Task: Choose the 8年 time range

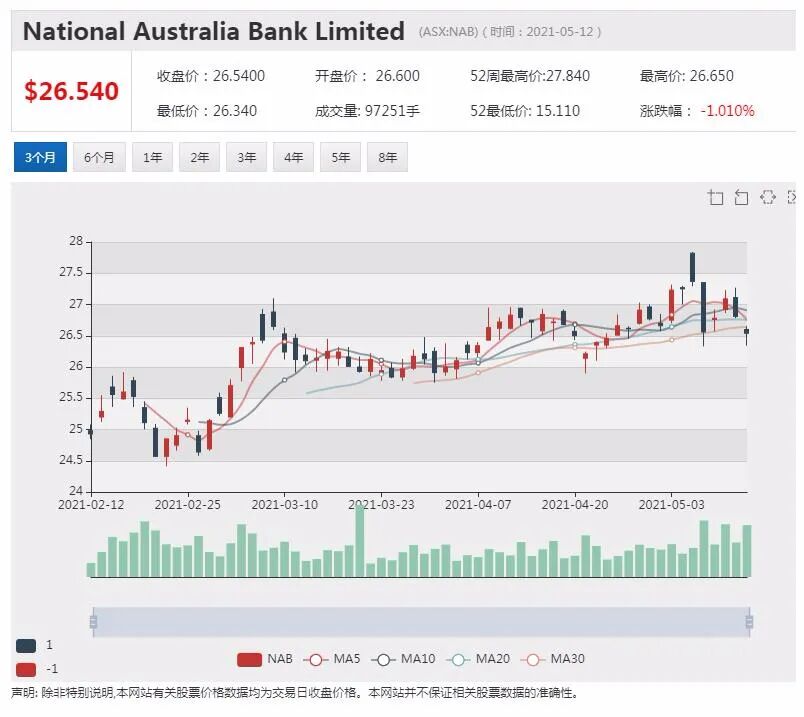Action: pyautogui.click(x=388, y=157)
